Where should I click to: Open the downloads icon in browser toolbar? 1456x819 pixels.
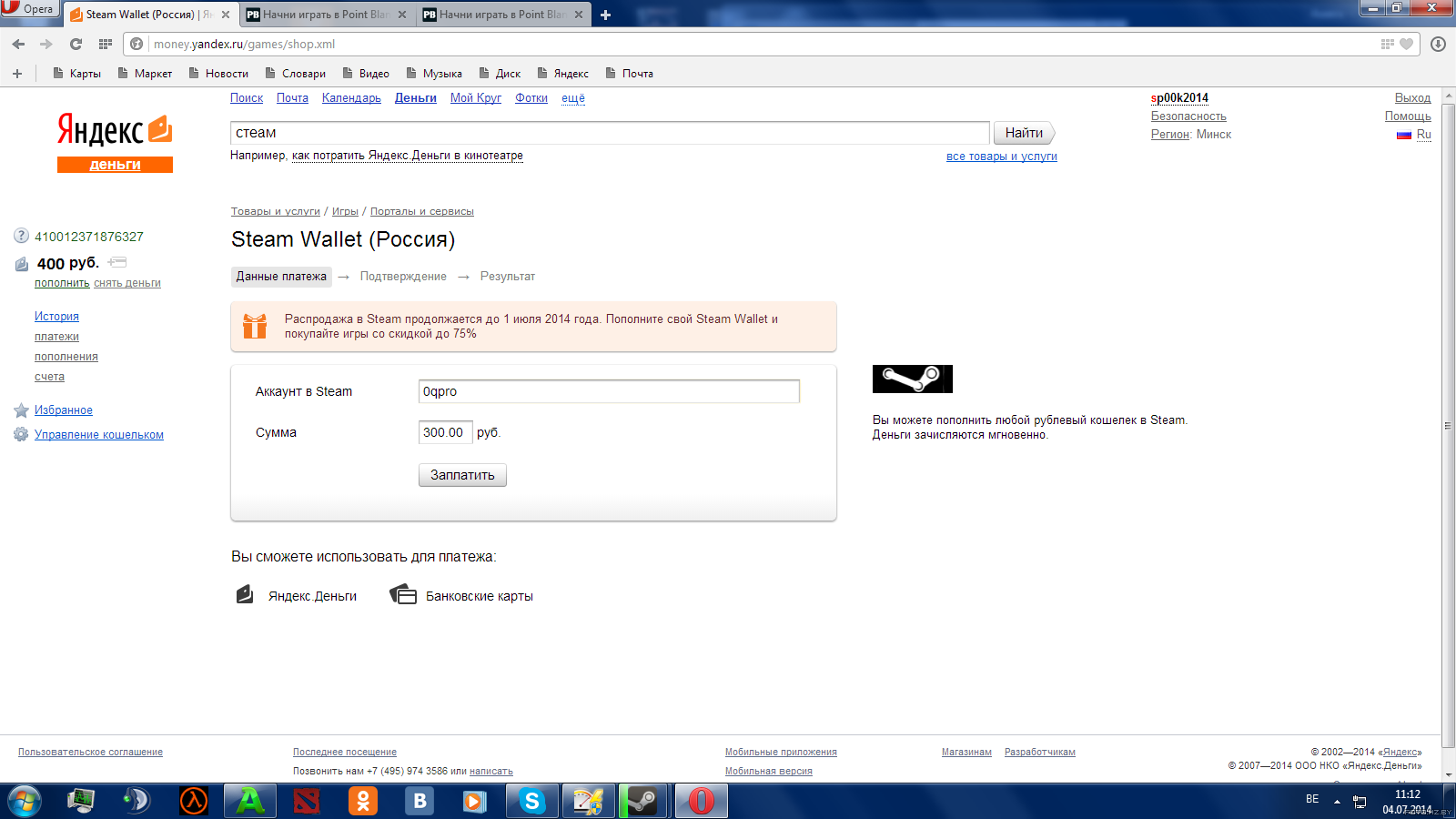click(1439, 44)
